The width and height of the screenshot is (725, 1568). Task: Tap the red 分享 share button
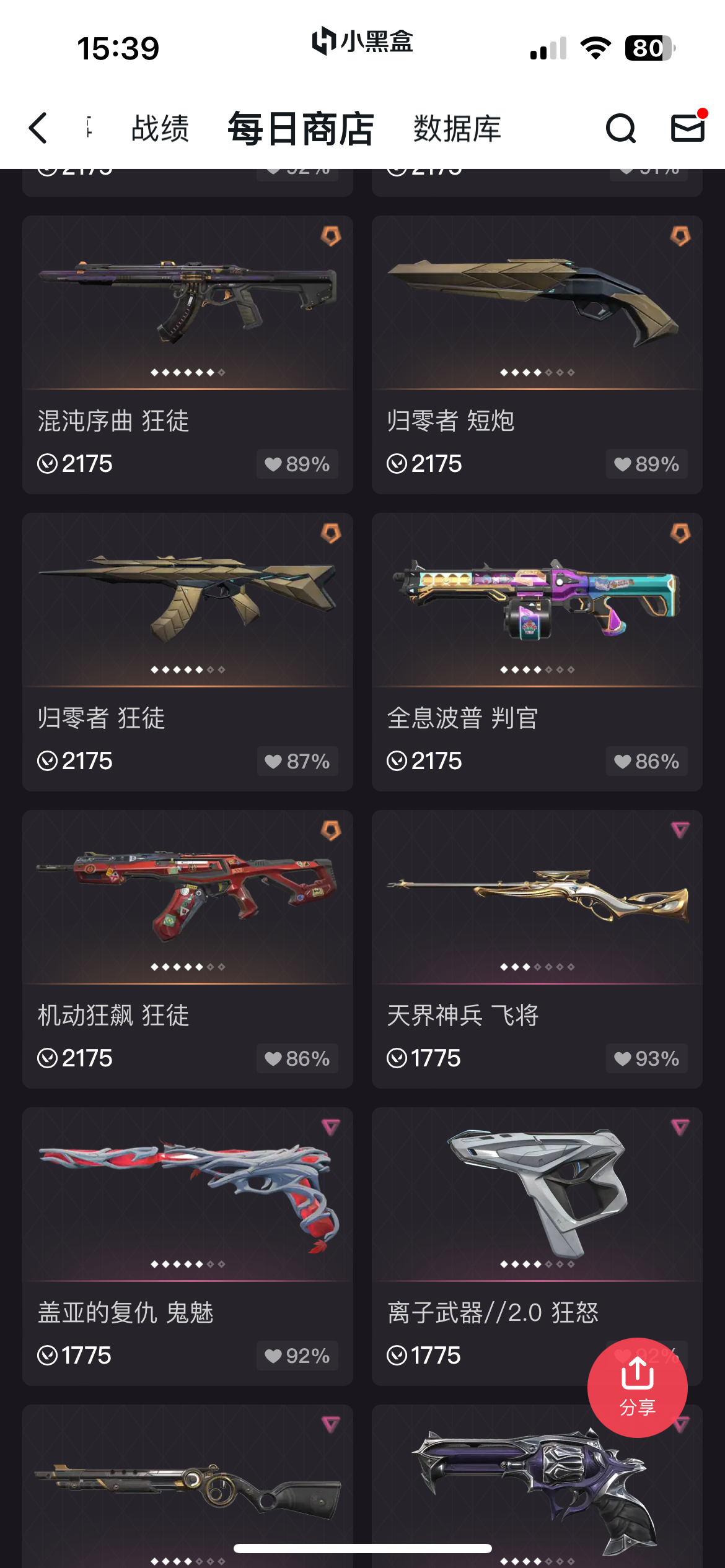[637, 1388]
